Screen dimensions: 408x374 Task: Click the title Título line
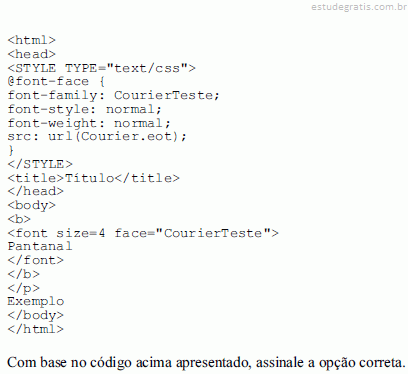tap(93, 178)
